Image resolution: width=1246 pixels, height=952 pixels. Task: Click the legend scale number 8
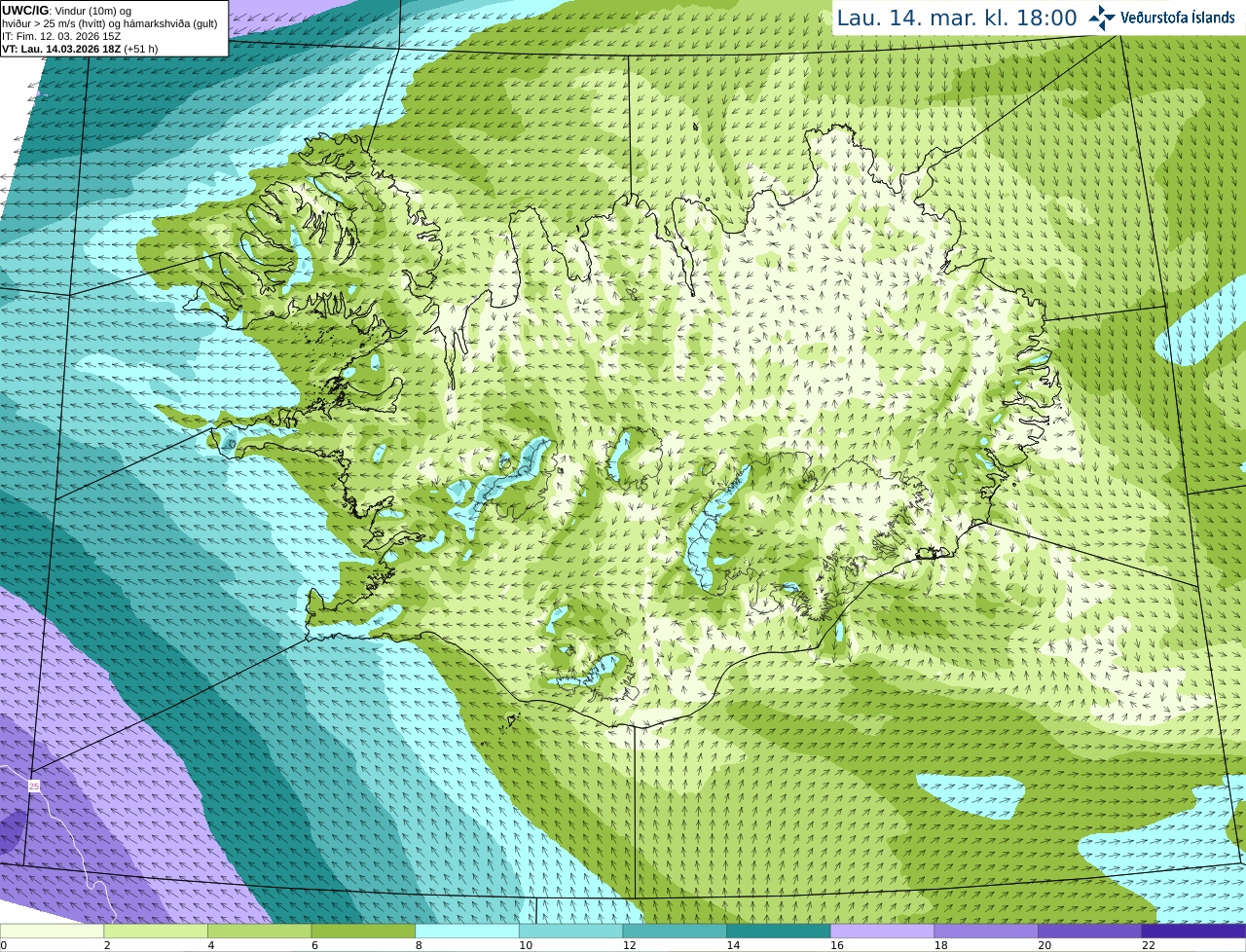pos(419,945)
